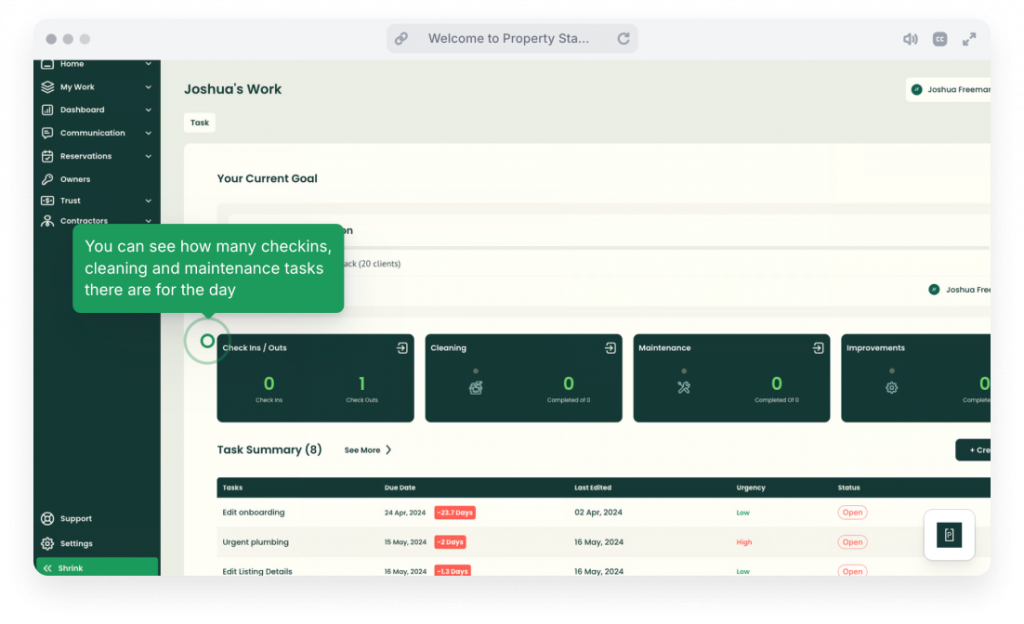The width and height of the screenshot is (1024, 624).
Task: Open Dashboard in the sidebar menu
Action: click(82, 110)
